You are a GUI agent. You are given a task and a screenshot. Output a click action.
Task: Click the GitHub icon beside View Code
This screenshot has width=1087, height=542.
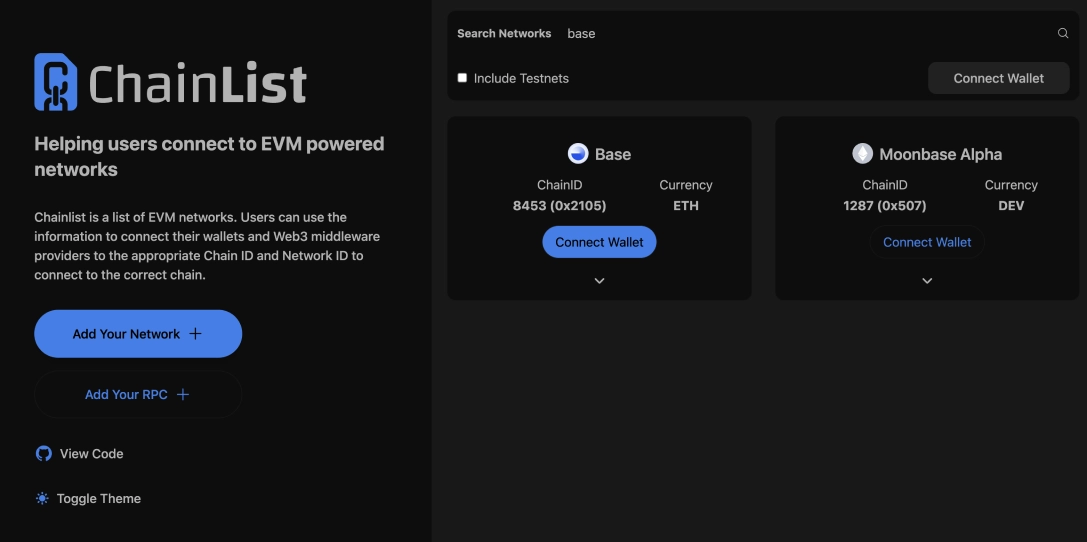43,454
